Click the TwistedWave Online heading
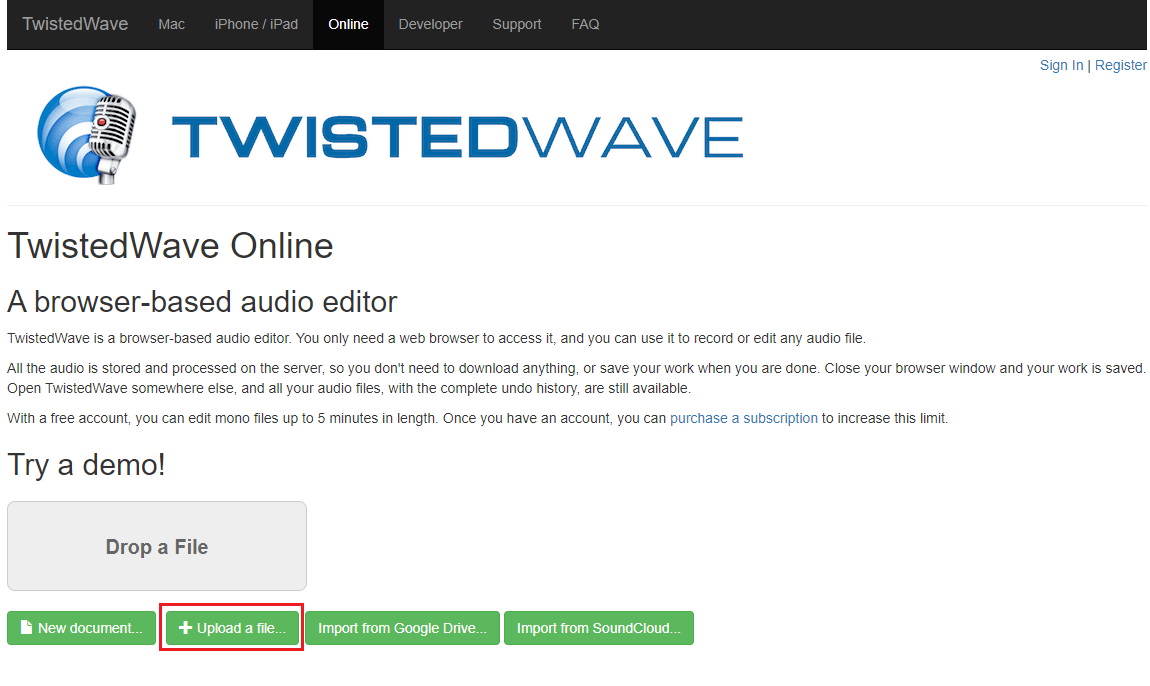Viewport: 1150px width, 686px height. (x=170, y=246)
